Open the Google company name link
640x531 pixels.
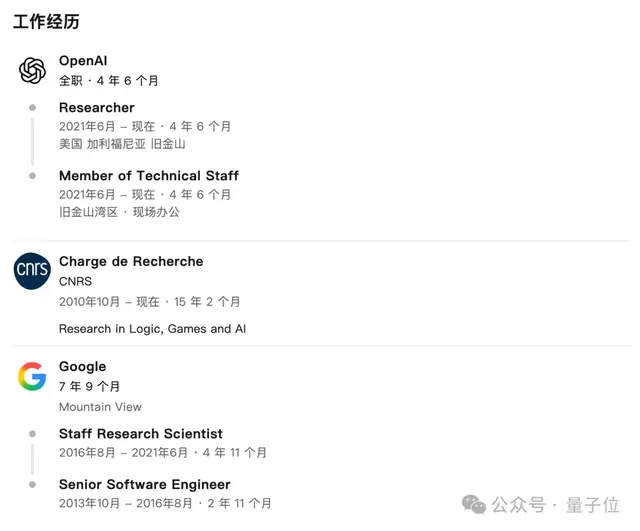coord(82,367)
